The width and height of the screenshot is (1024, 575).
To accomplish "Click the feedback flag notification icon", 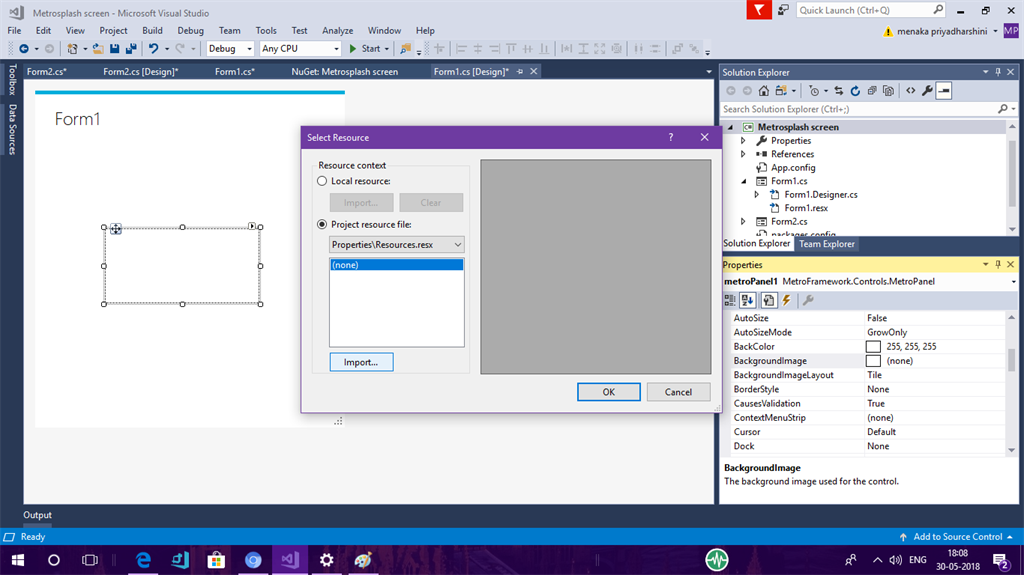I will pos(759,10).
